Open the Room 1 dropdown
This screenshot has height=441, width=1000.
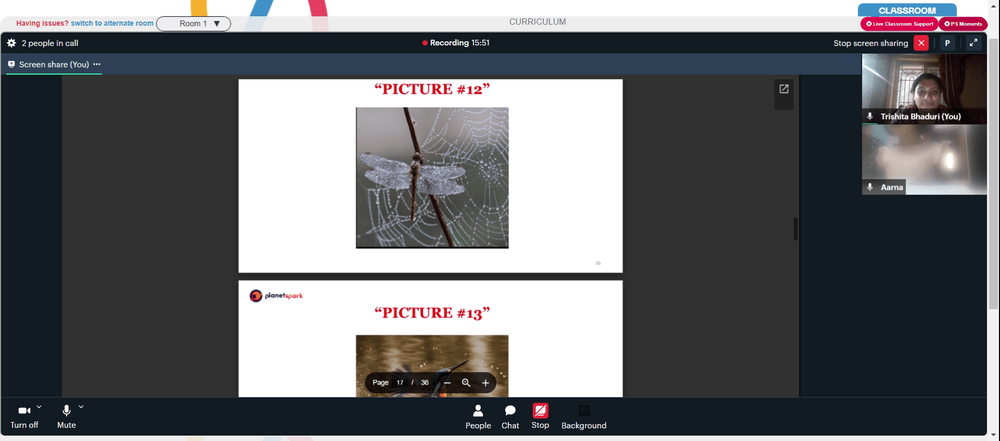(x=193, y=24)
